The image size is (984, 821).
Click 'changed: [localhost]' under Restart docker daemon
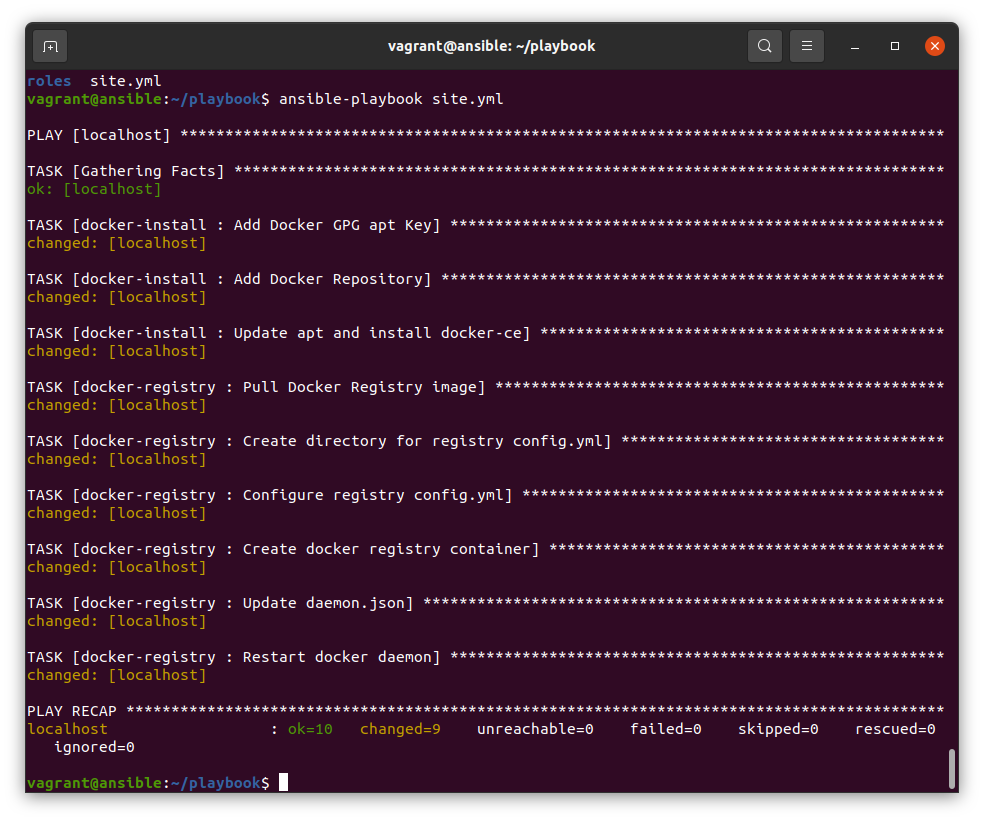[x=117, y=675]
